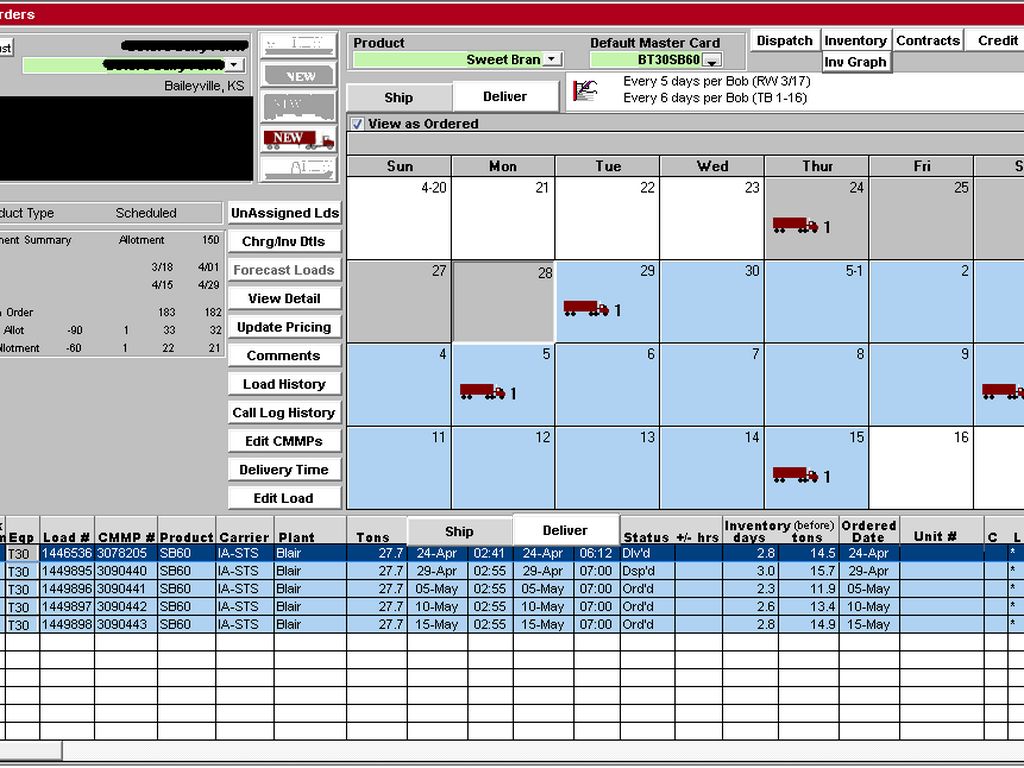Image resolution: width=1024 pixels, height=768 pixels.
Task: Click the Update Pricing button
Action: pyautogui.click(x=284, y=327)
